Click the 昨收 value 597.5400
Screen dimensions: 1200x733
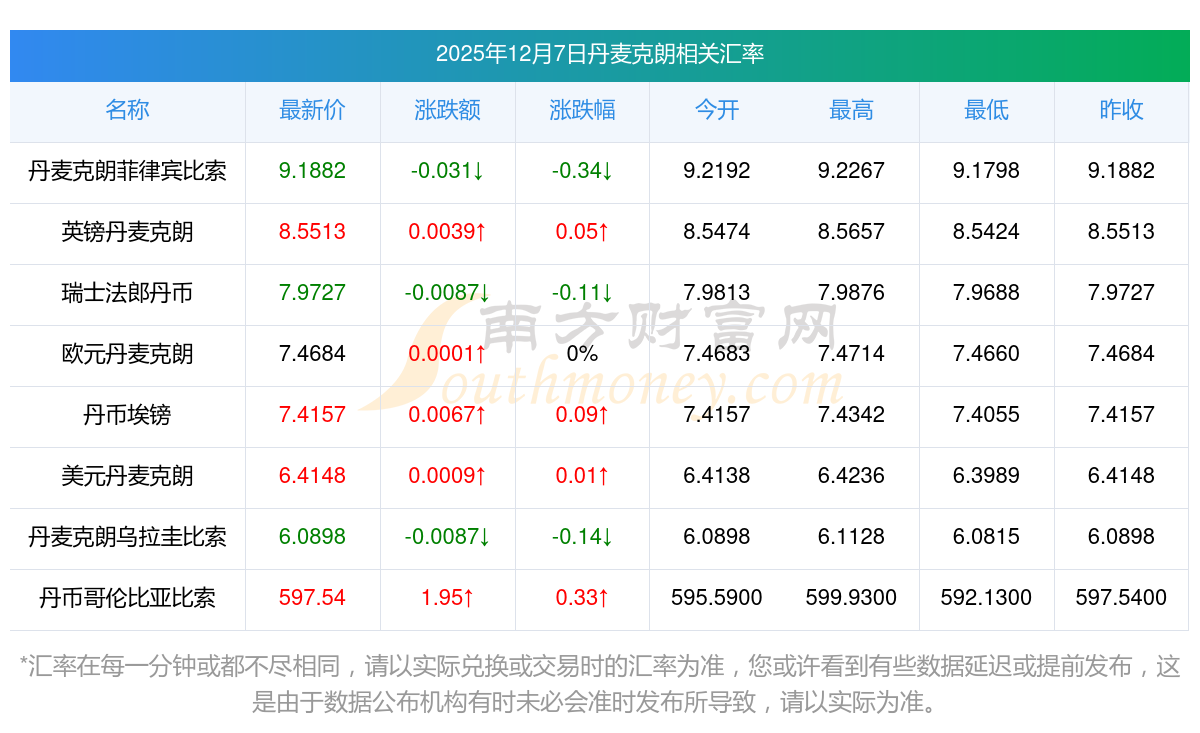point(1121,598)
